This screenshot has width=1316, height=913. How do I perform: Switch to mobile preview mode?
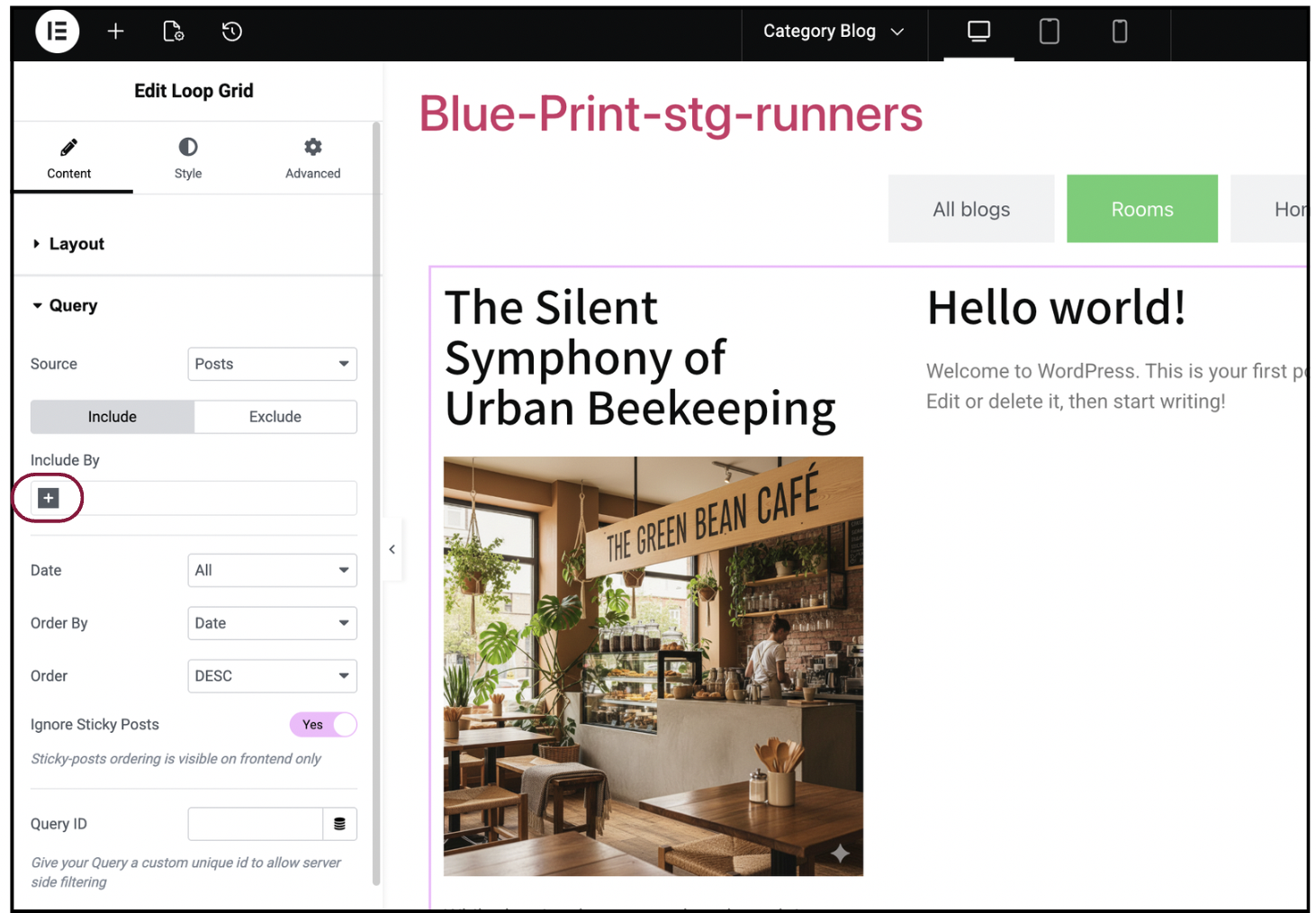(1119, 32)
